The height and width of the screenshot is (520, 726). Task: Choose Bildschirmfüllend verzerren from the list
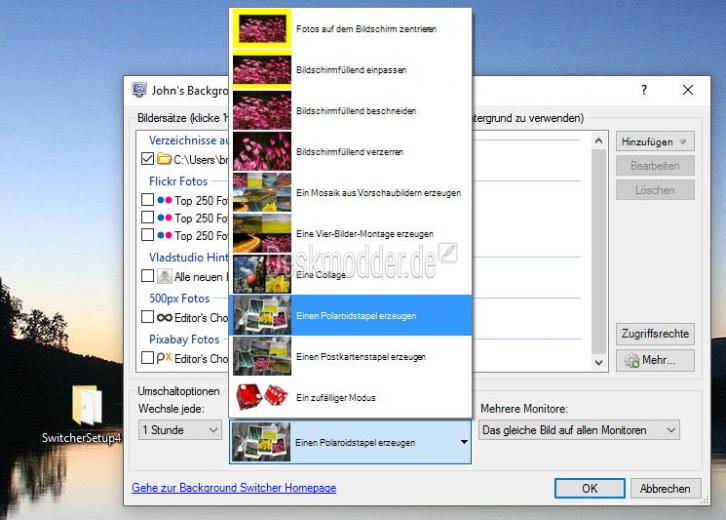click(x=350, y=151)
